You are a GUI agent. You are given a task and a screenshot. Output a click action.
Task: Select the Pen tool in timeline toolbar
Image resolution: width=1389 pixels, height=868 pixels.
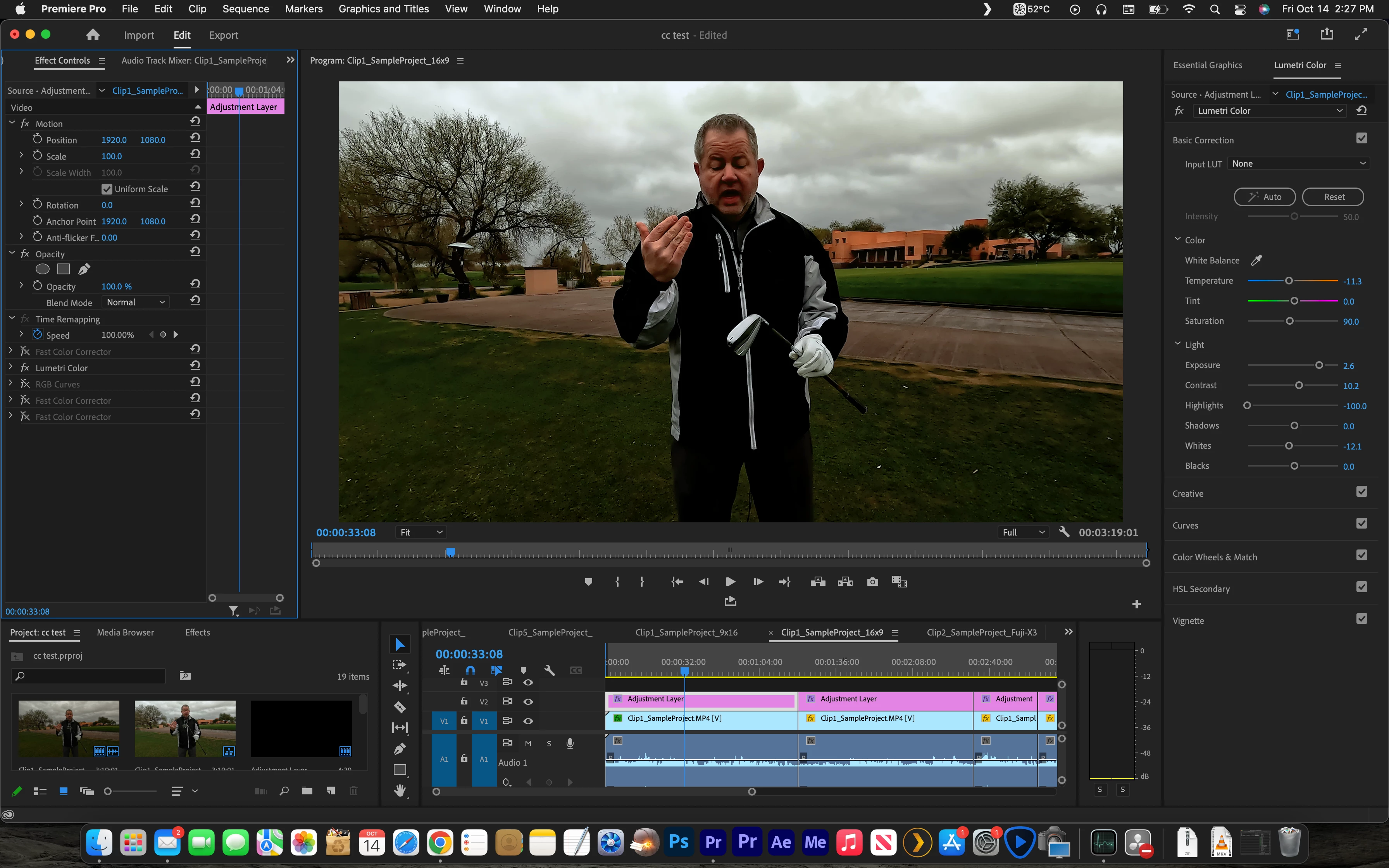[400, 749]
